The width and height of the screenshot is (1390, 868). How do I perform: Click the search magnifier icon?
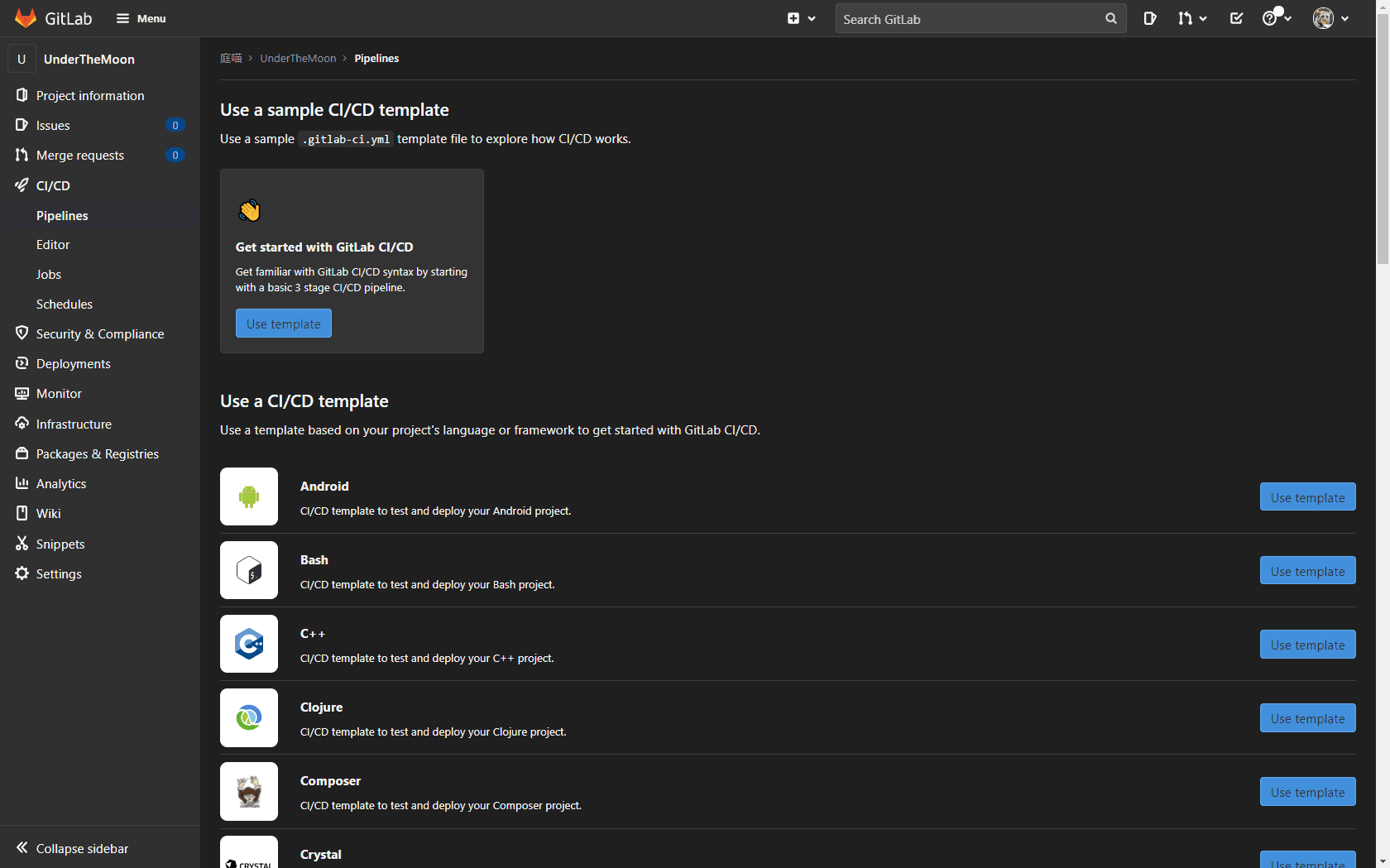pyautogui.click(x=1110, y=18)
